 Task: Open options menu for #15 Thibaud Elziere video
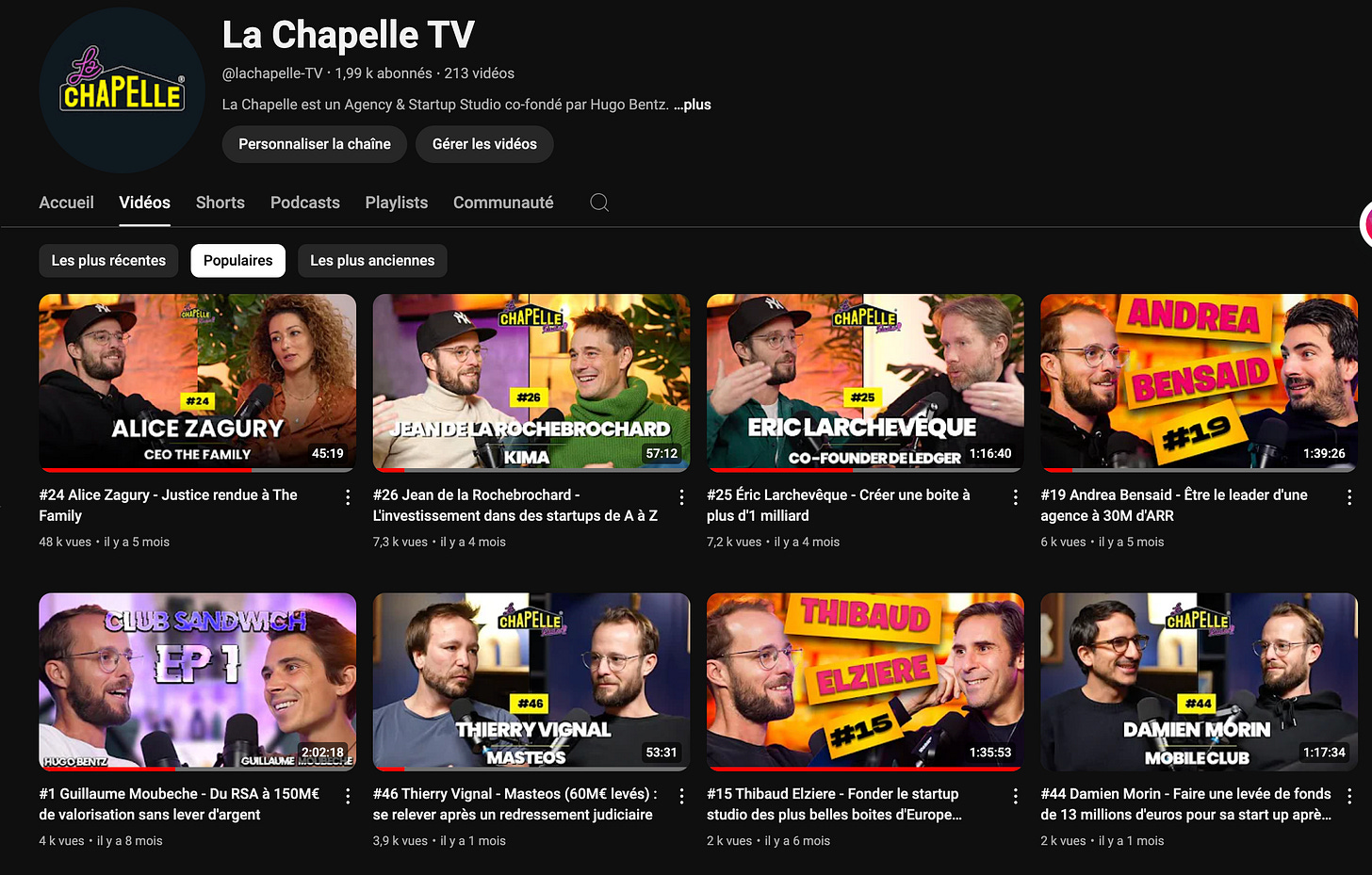[1015, 796]
